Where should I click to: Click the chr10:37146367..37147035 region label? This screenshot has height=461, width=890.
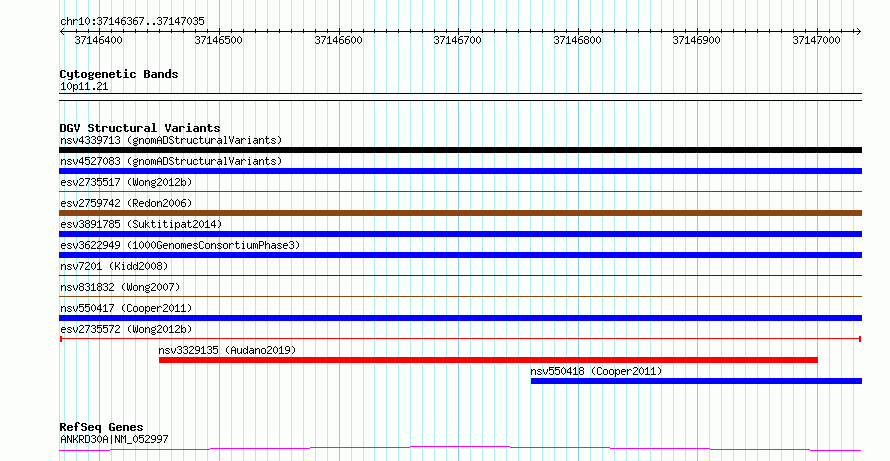(x=132, y=22)
